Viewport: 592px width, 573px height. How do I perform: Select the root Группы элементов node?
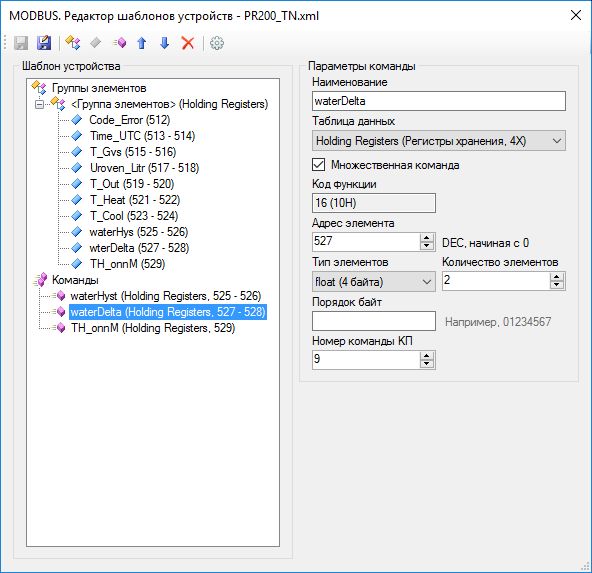coord(99,88)
